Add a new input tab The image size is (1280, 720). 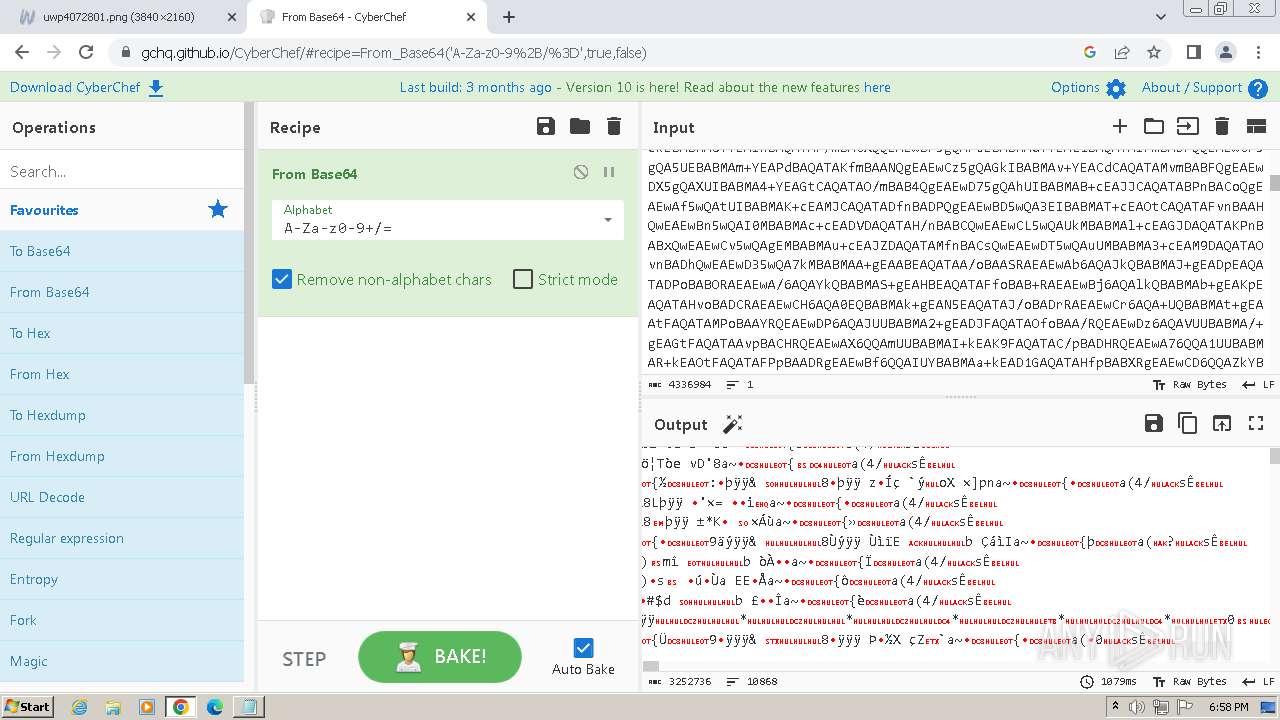(x=1120, y=126)
